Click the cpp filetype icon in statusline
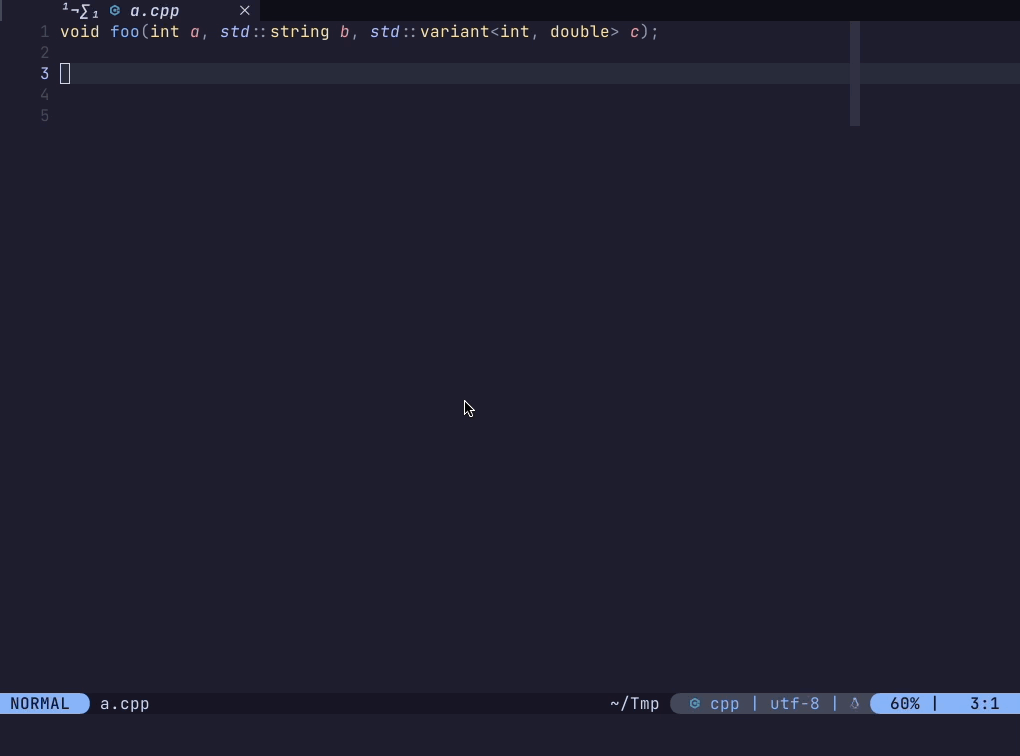Screen dimensions: 1020x756 pyautogui.click(x=695, y=703)
